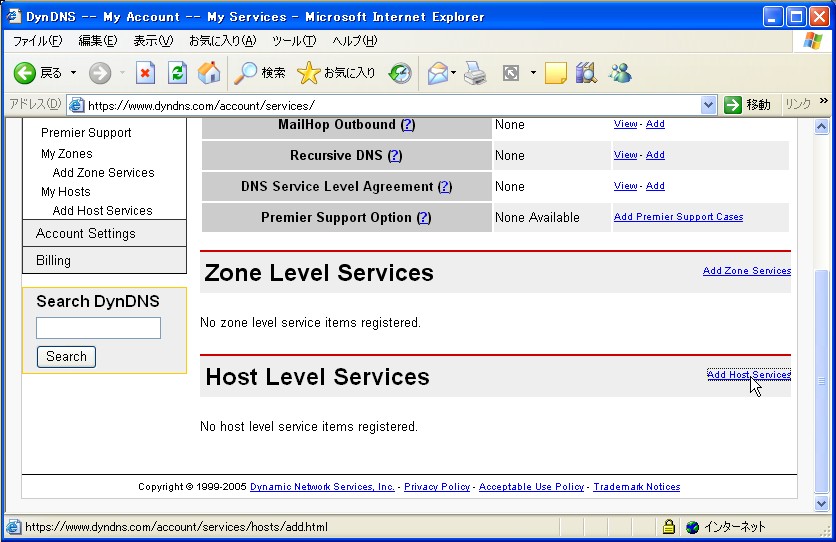Expand the Links toolbar chevron
This screenshot has height=542, width=836.
pos(823,101)
